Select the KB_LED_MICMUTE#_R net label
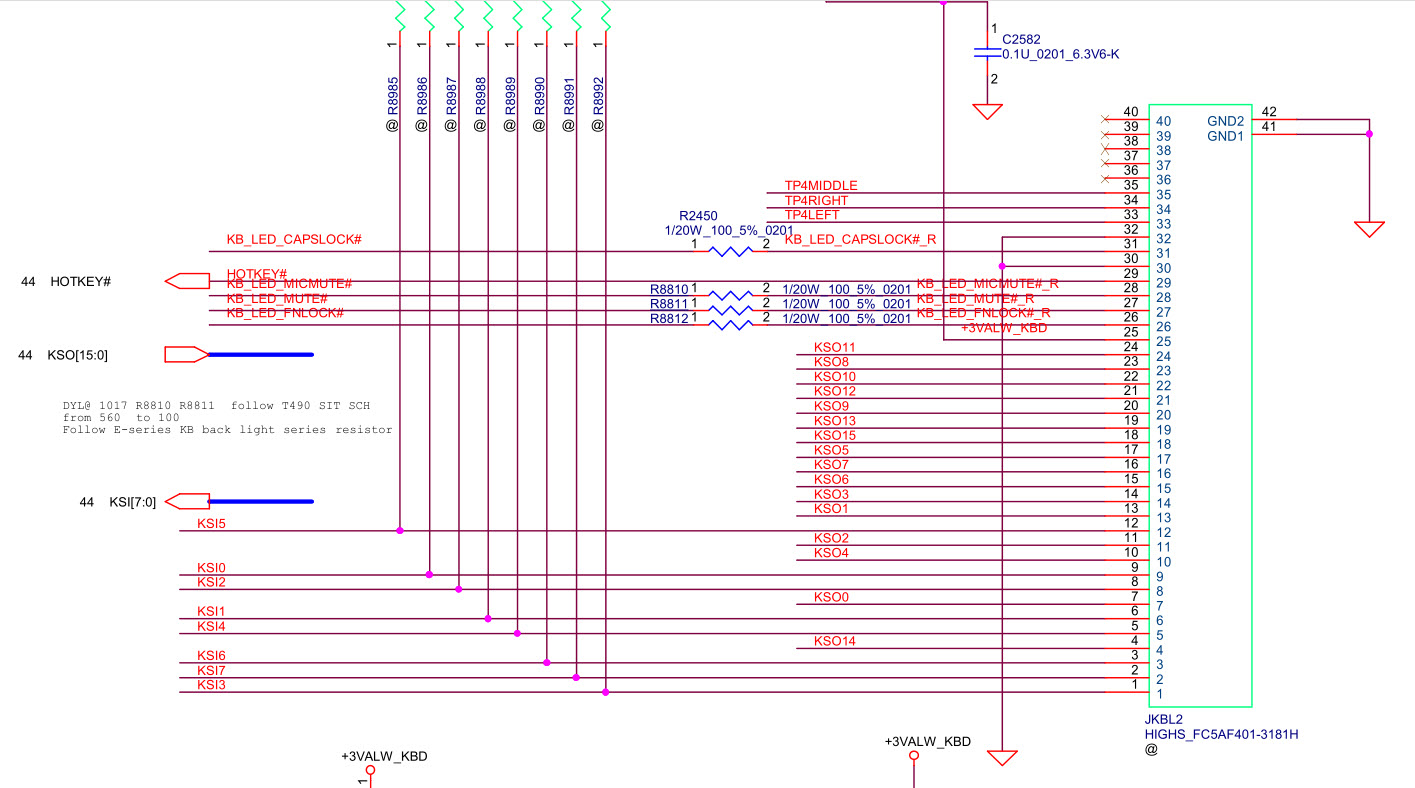Viewport: 1415px width, 788px height. coord(987,284)
